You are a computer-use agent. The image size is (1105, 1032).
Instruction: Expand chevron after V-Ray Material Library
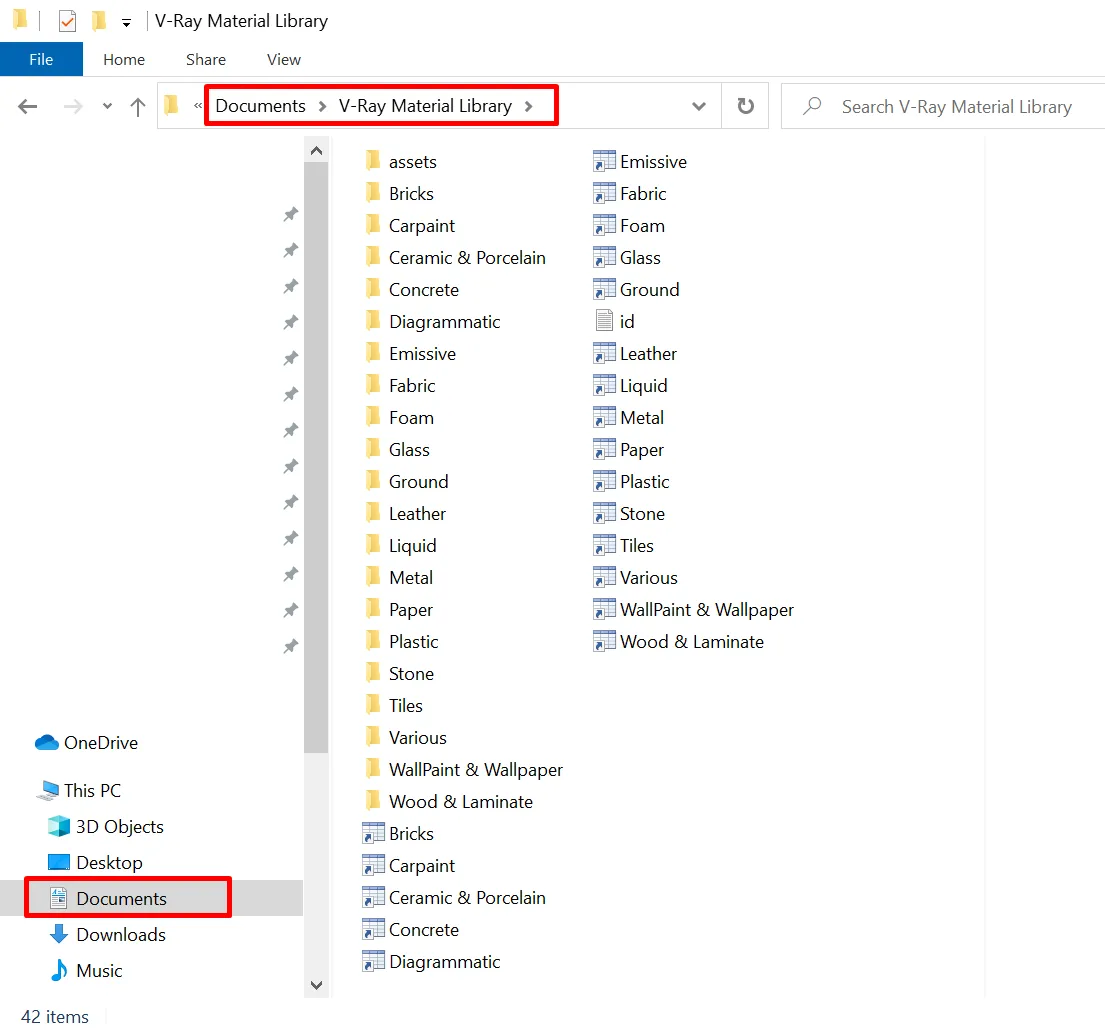(528, 106)
